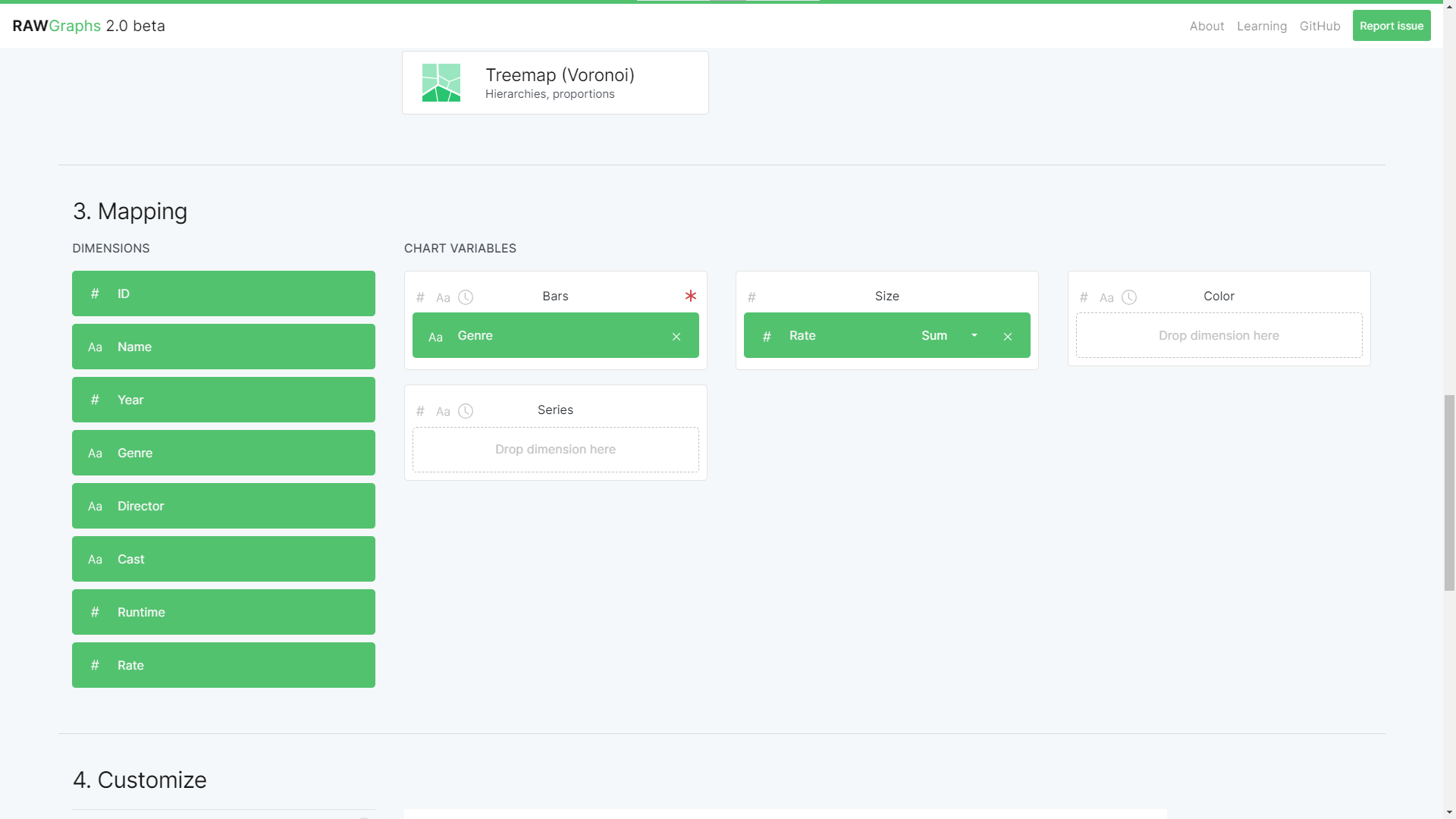
Task: Expand the Series drop dimension area
Action: 555,448
